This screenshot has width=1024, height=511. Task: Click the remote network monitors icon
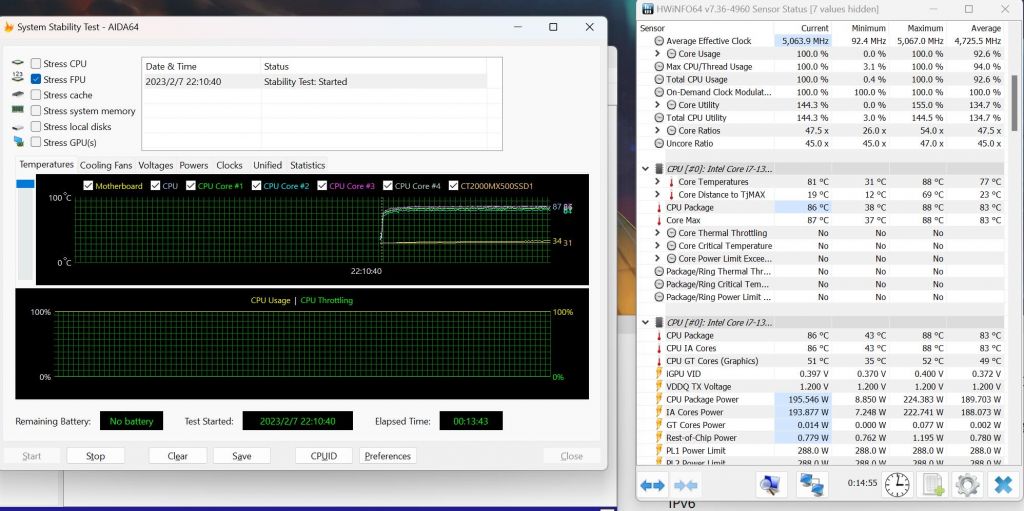coord(811,485)
